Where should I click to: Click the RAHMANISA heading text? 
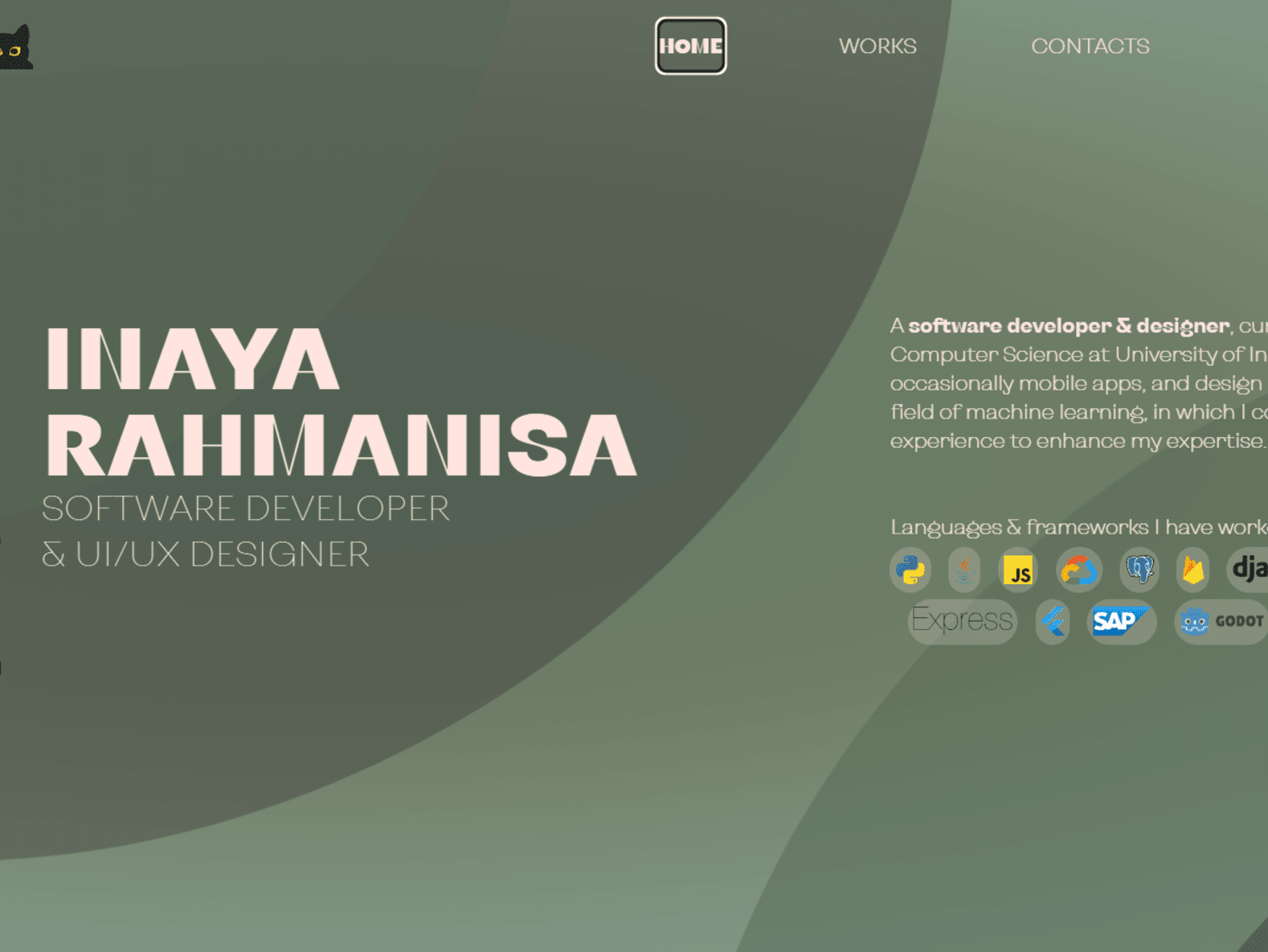point(342,445)
